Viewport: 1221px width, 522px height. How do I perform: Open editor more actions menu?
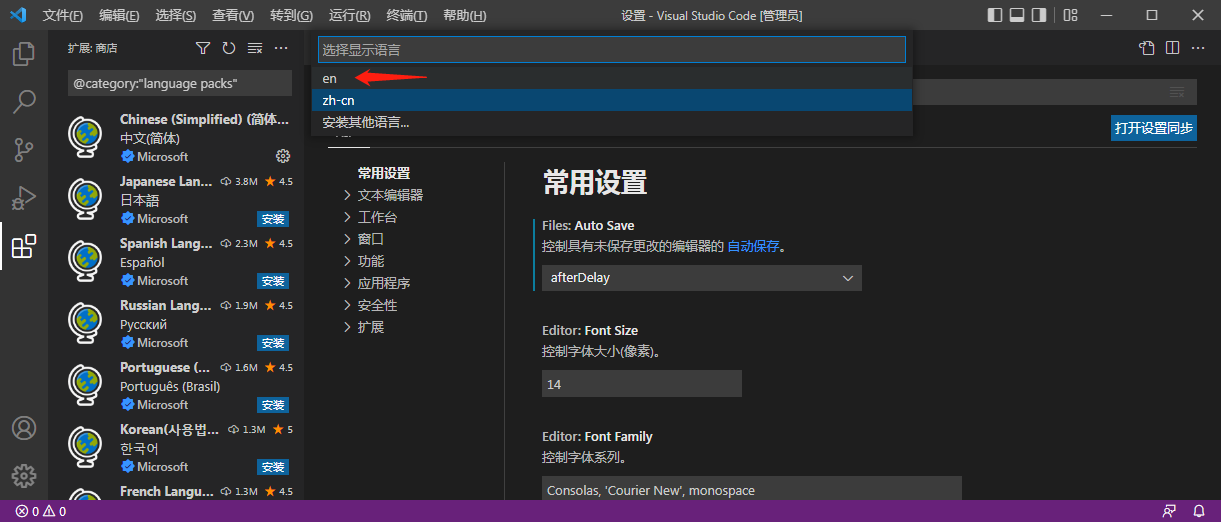(x=1199, y=48)
